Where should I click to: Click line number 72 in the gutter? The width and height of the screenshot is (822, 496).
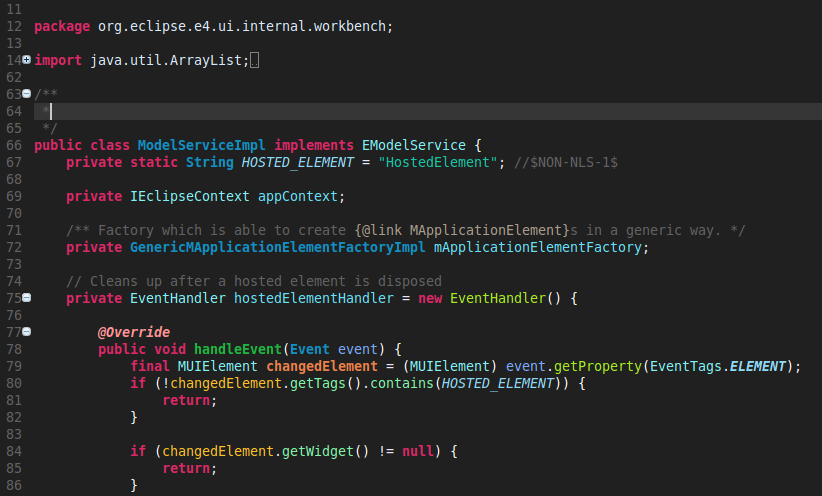[x=14, y=247]
